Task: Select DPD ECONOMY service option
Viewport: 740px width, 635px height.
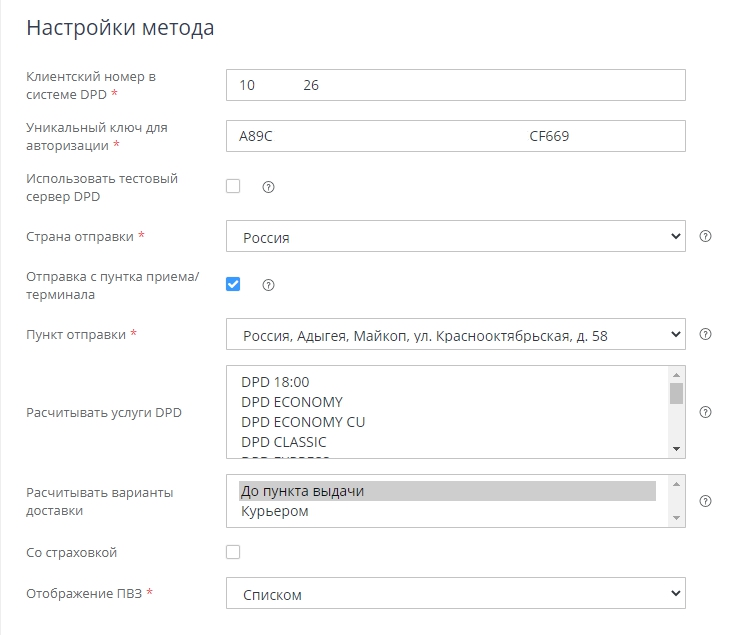Action: tap(291, 402)
